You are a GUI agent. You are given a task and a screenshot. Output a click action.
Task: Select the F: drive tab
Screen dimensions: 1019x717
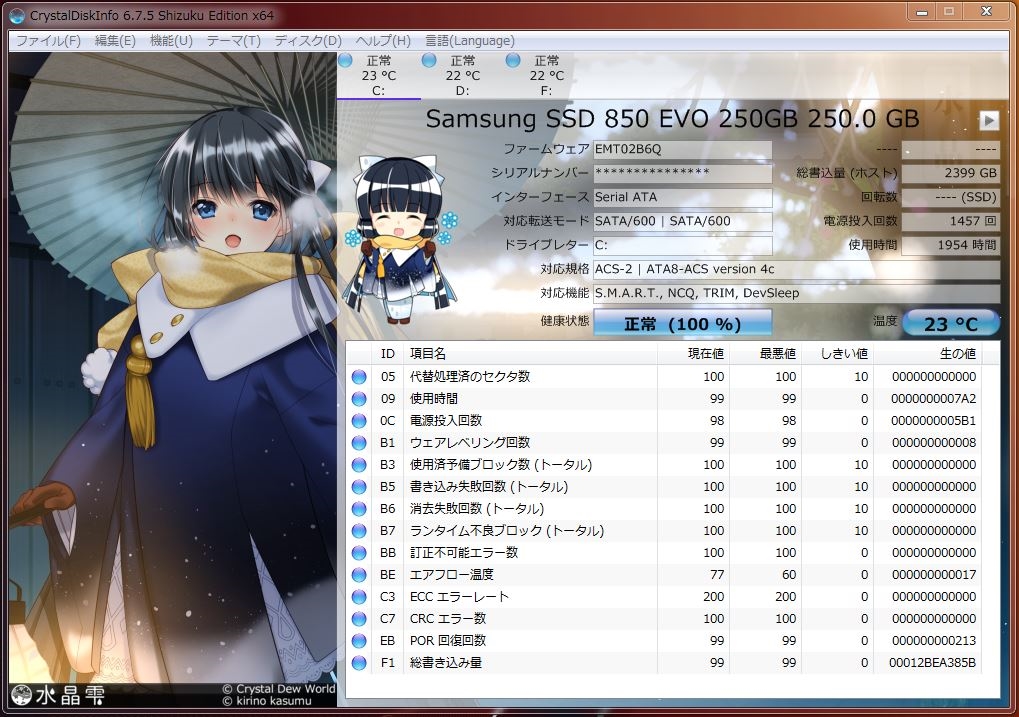click(546, 75)
